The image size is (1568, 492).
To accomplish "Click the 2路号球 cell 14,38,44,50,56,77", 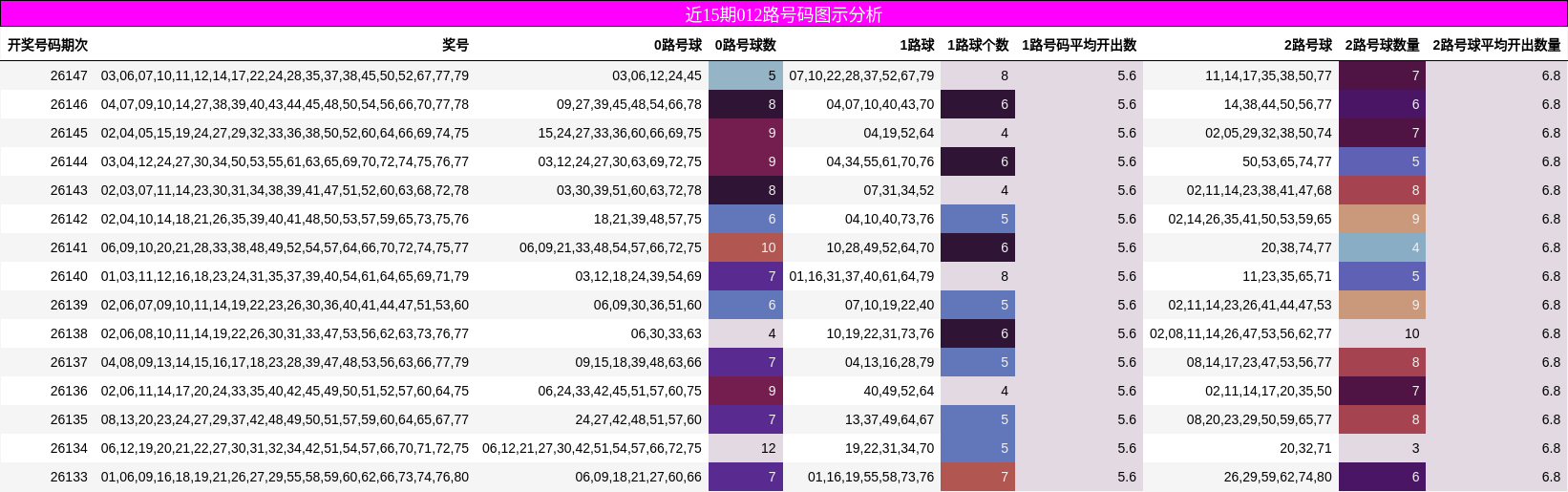I will (1278, 104).
